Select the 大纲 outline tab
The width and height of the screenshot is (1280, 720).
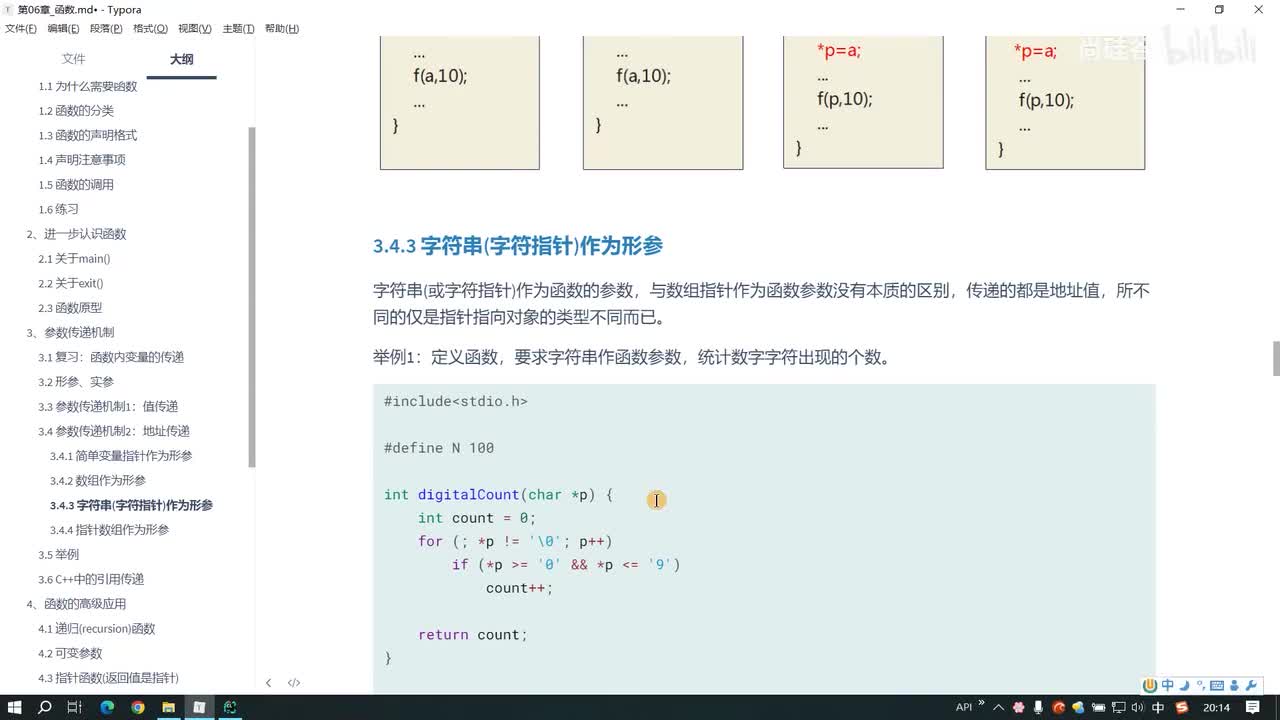(181, 59)
